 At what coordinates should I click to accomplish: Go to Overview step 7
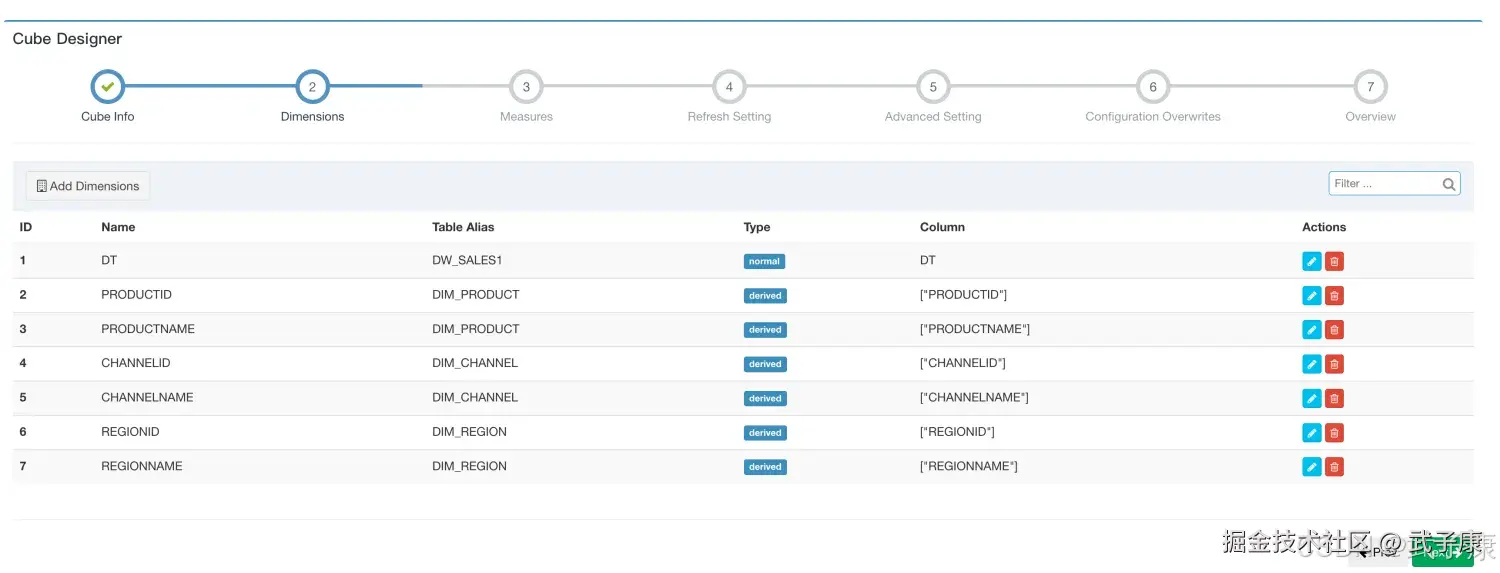pyautogui.click(x=1370, y=87)
